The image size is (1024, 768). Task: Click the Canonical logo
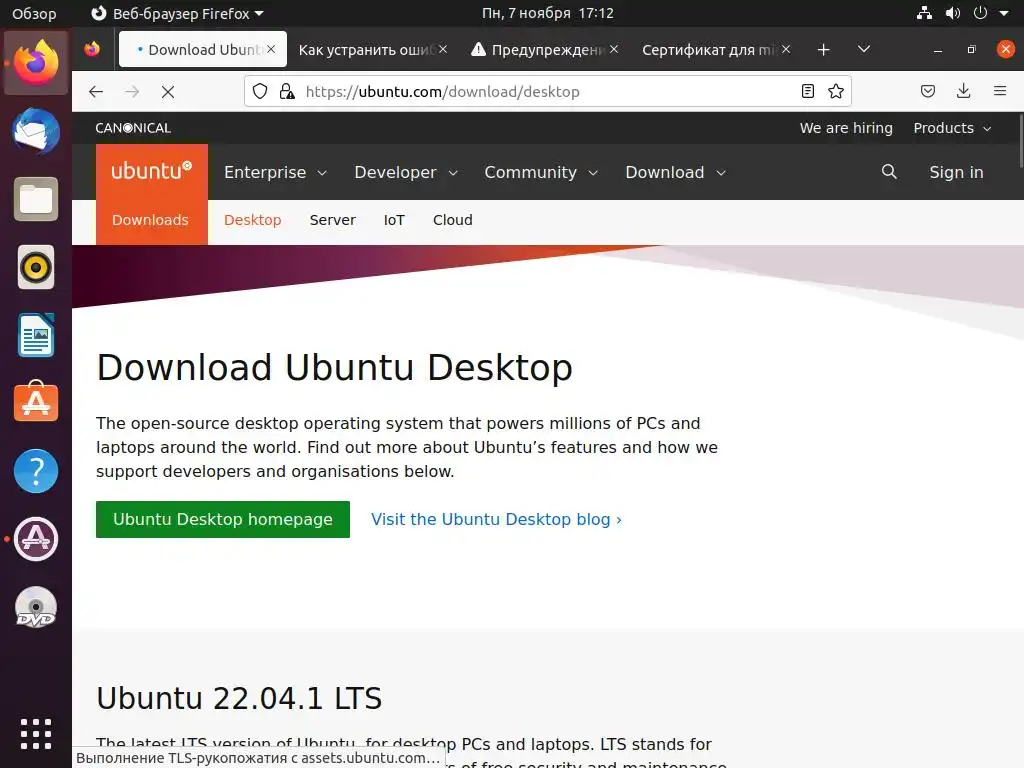[x=133, y=128]
